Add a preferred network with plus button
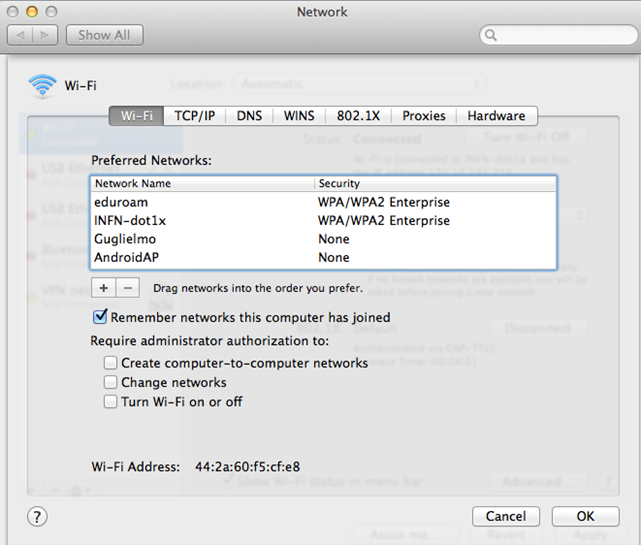The width and height of the screenshot is (641, 545). (104, 288)
